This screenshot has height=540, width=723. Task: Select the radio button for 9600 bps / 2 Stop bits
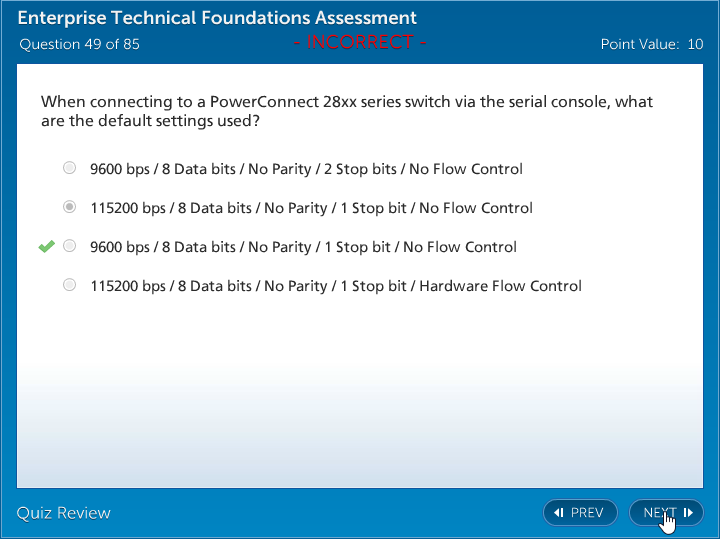point(69,168)
